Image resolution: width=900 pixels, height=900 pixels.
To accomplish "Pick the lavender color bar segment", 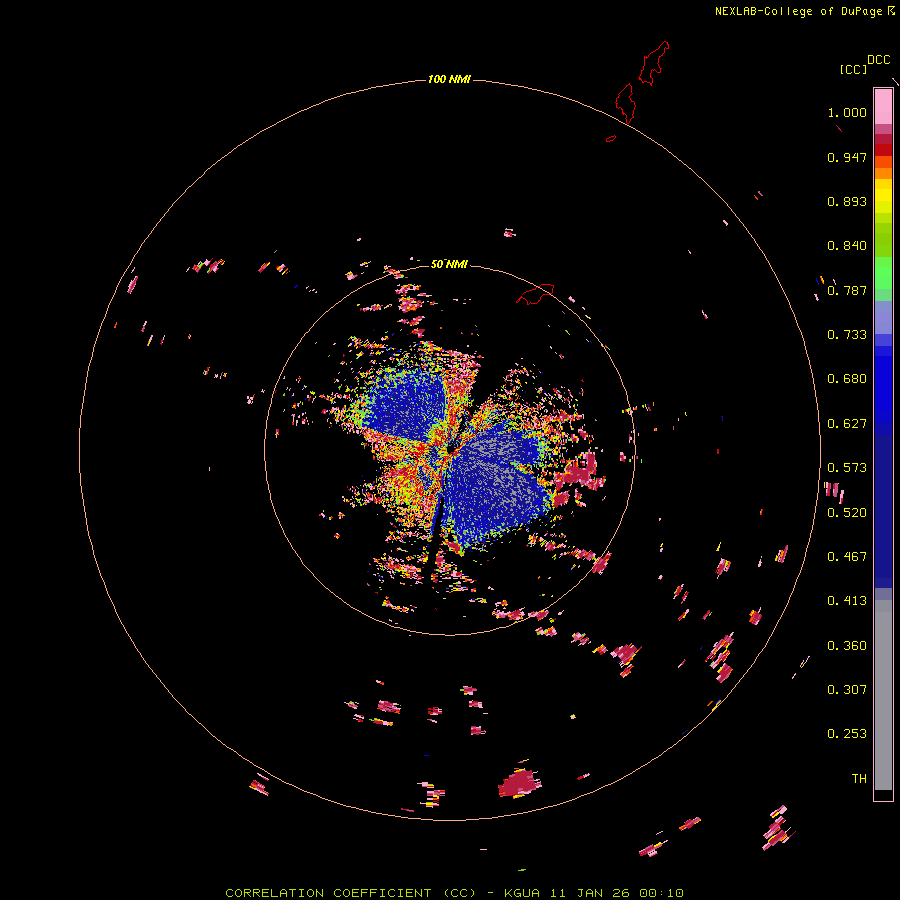I will click(x=883, y=317).
